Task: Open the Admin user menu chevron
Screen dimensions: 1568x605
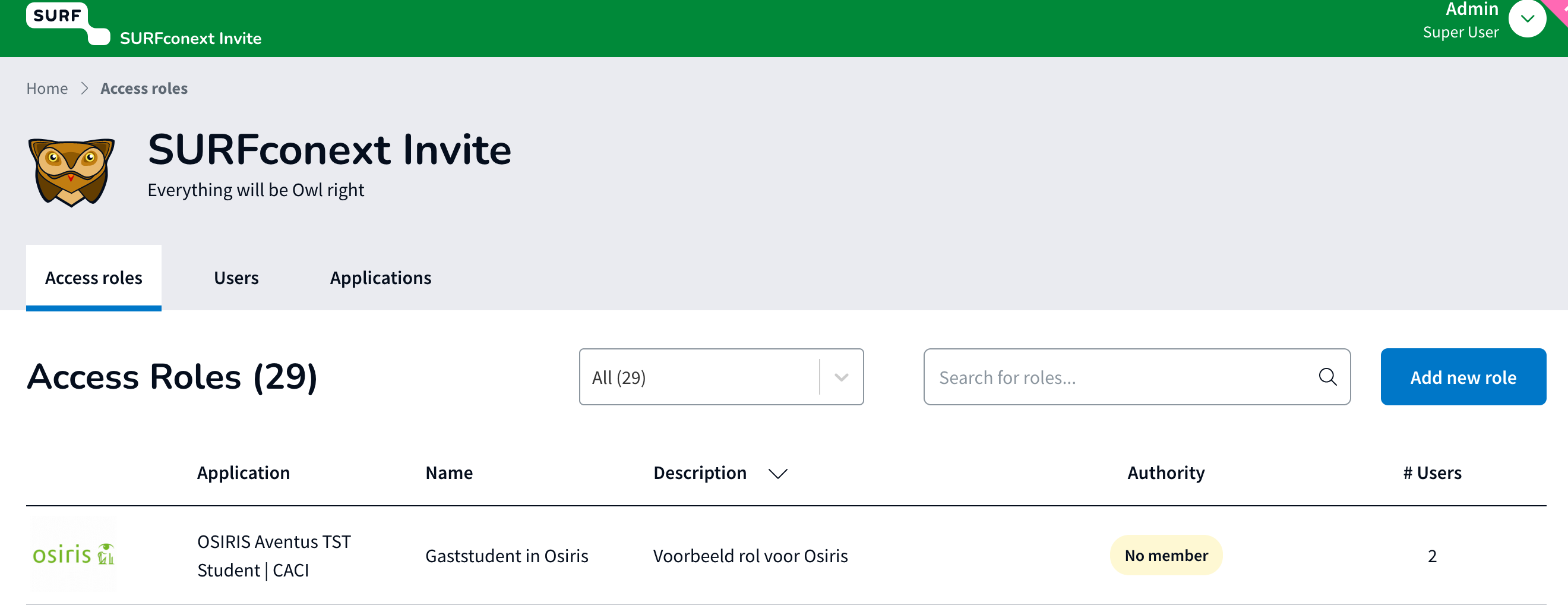Action: [1526, 18]
